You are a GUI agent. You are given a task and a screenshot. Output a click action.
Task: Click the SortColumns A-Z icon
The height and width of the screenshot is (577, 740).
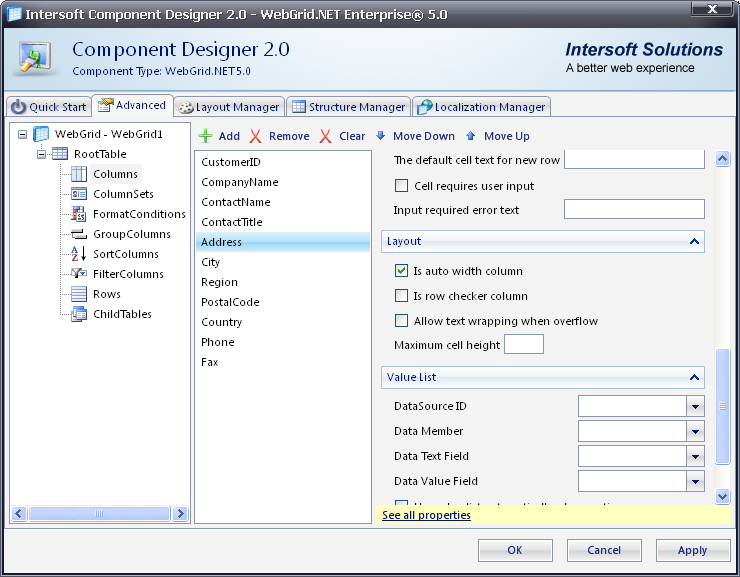point(78,254)
